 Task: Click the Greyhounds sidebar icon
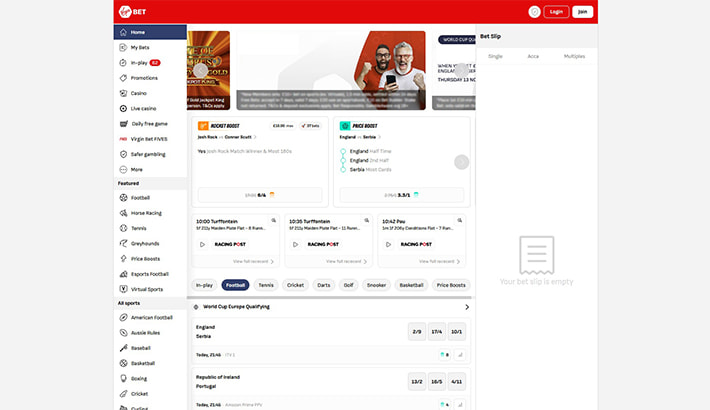(123, 244)
